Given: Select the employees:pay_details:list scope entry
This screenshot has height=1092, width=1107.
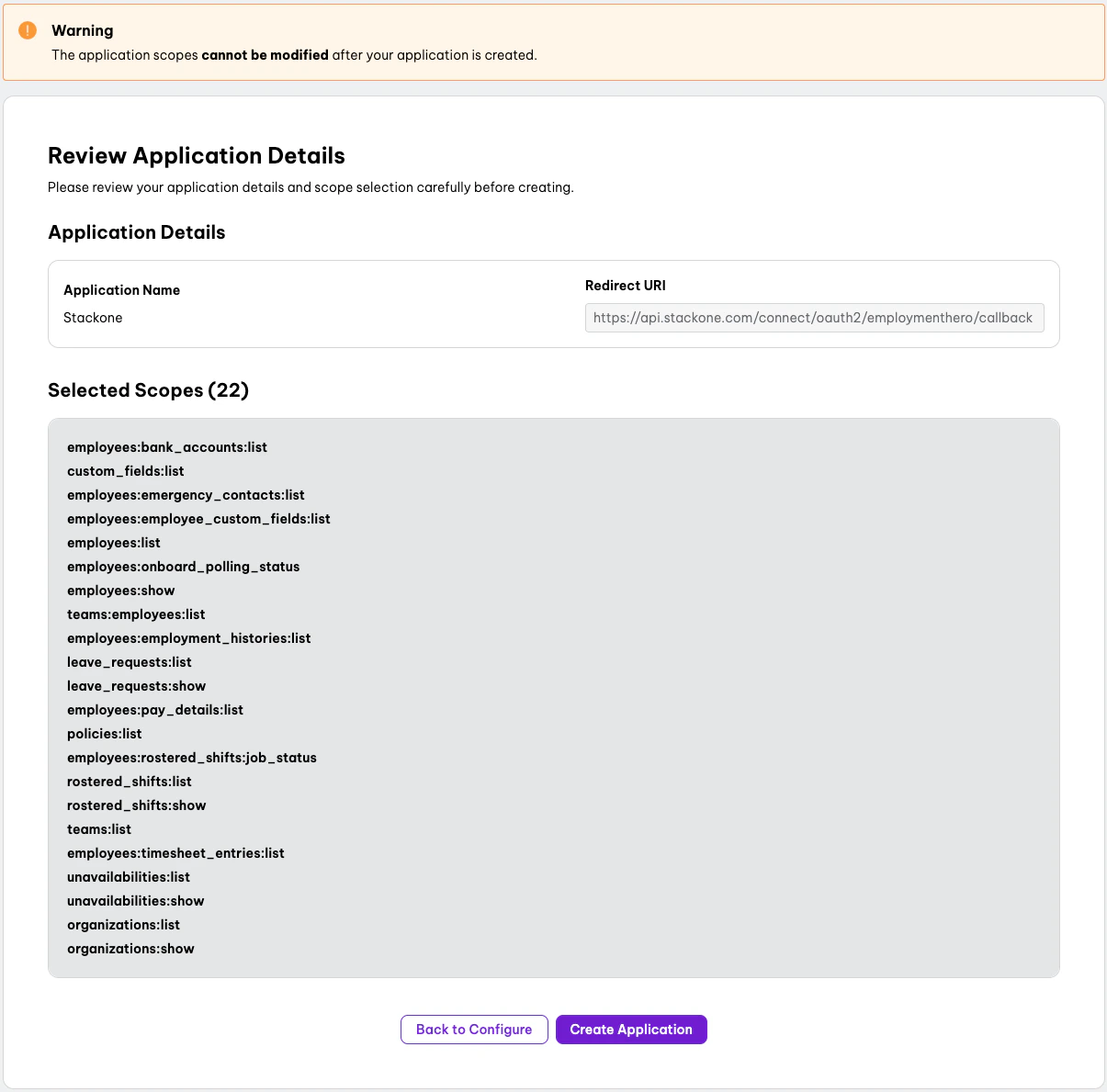Looking at the screenshot, I should (x=154, y=709).
